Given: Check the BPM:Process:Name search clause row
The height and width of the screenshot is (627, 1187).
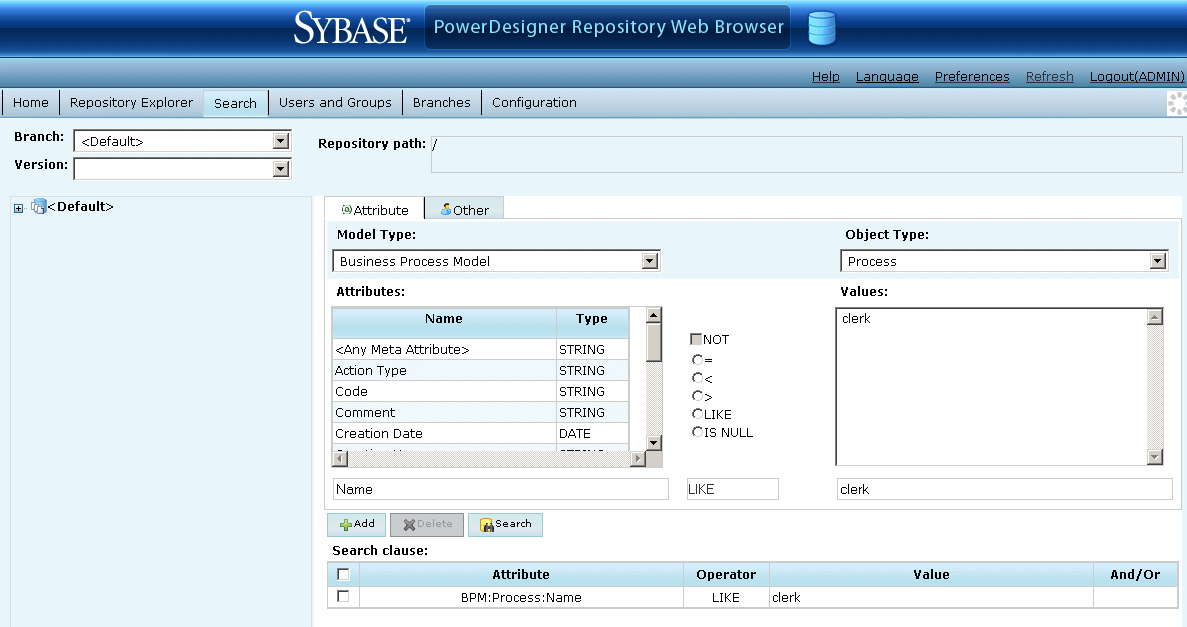Looking at the screenshot, I should tap(343, 597).
